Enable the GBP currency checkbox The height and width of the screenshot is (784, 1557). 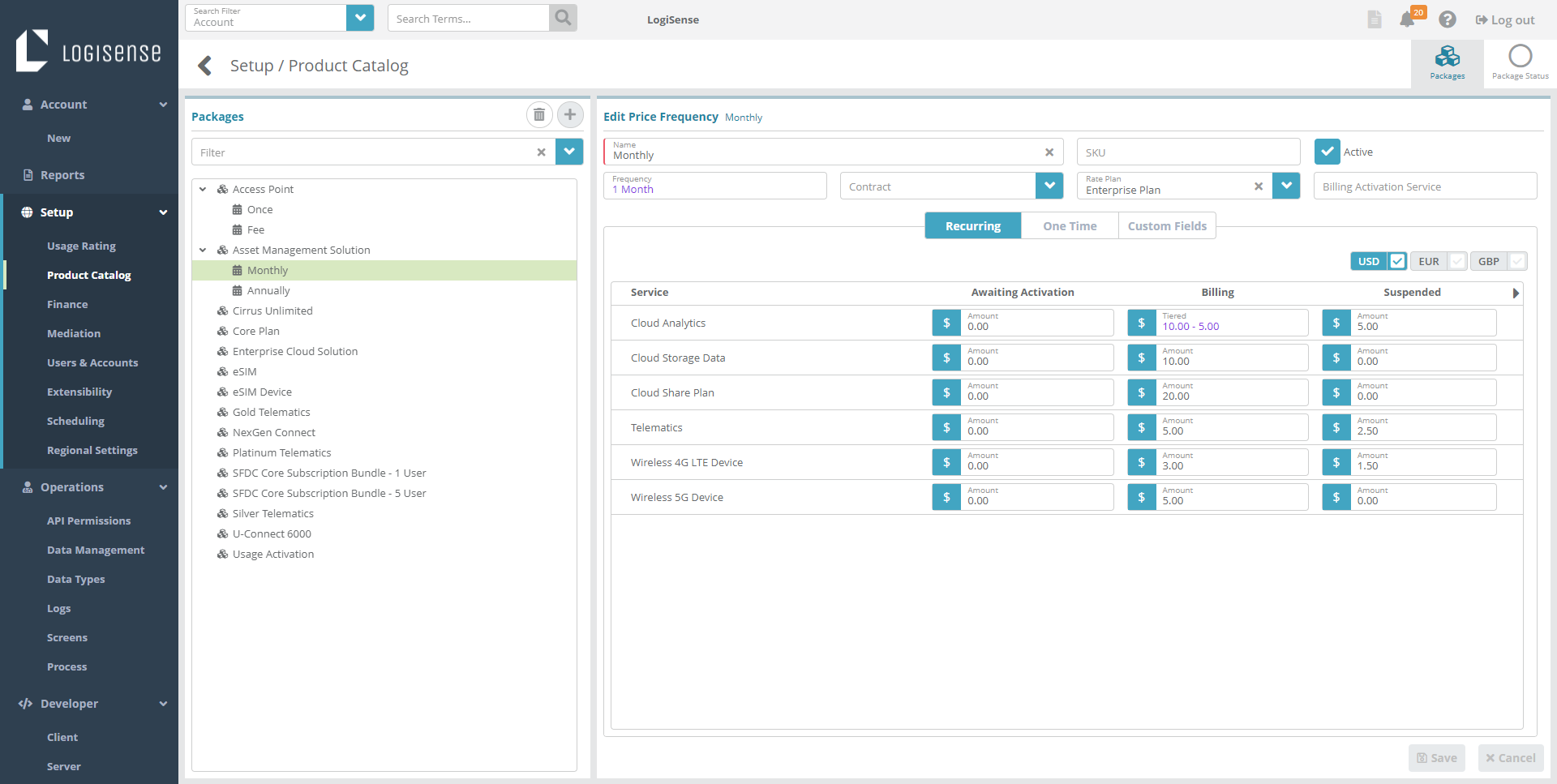1517,261
